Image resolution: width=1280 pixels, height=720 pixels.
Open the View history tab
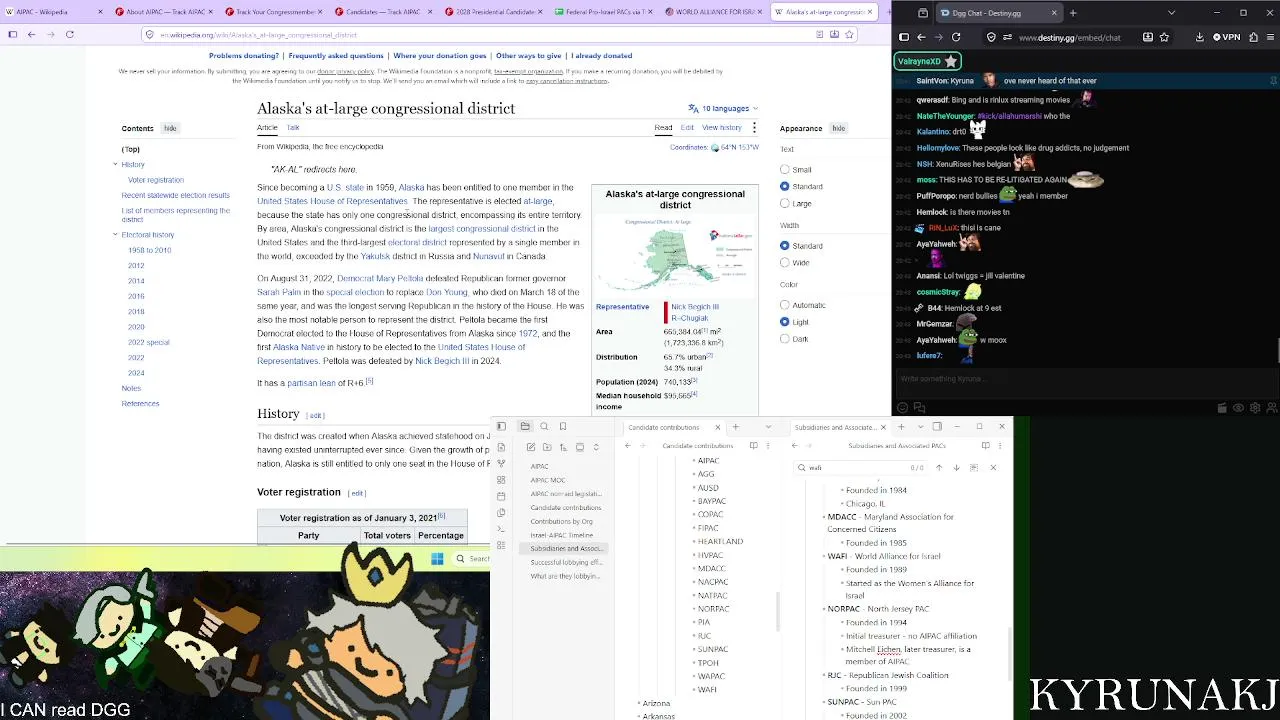point(722,128)
